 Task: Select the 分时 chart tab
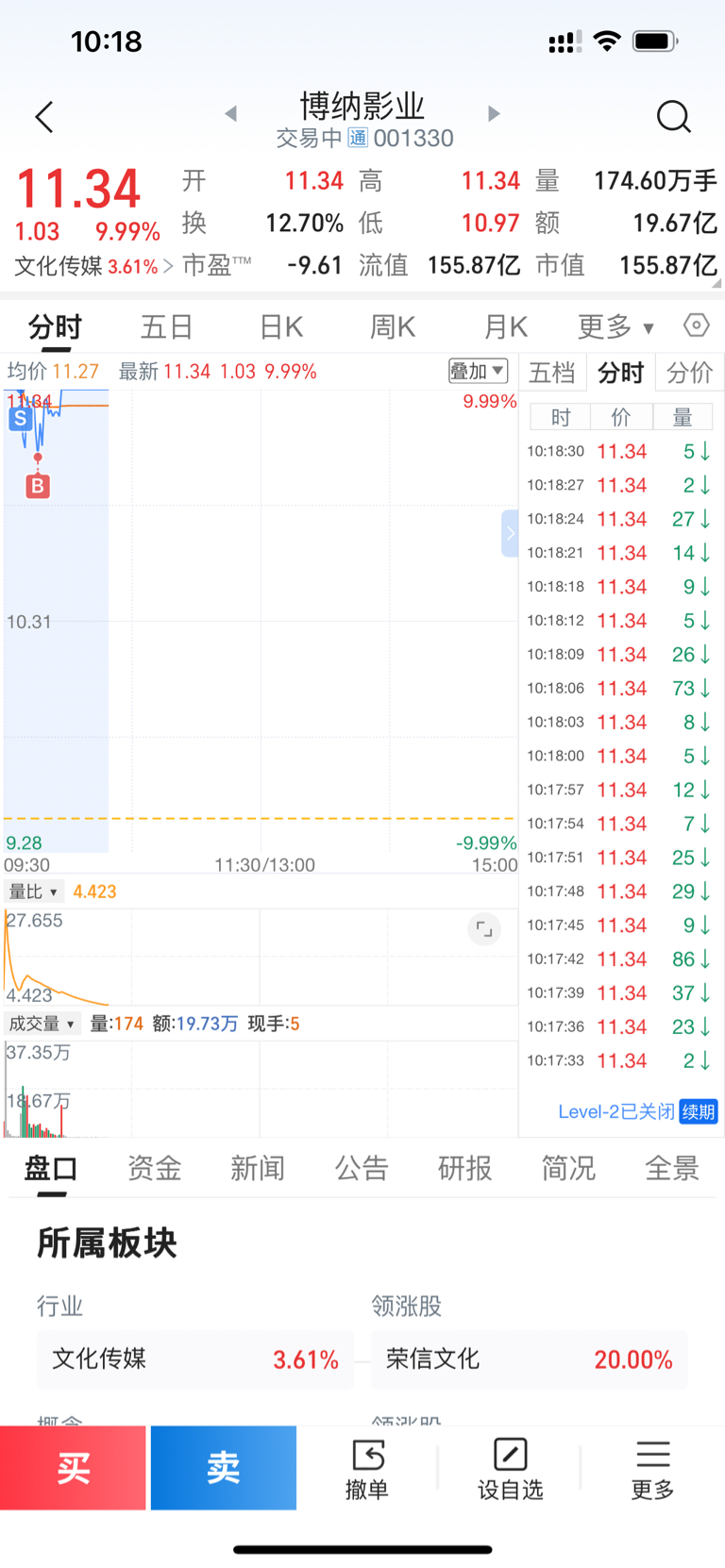55,327
